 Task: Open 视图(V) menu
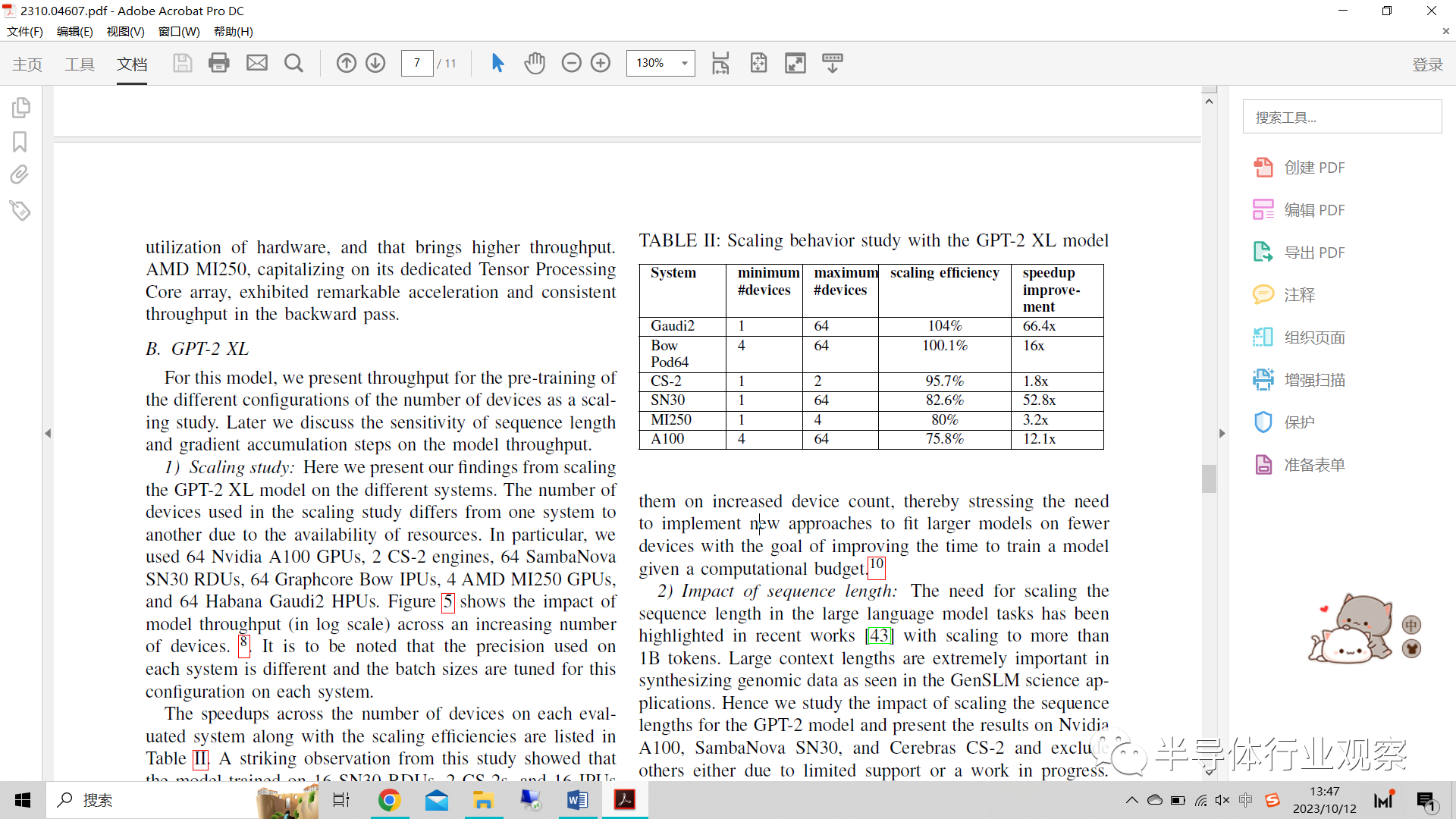[x=125, y=32]
